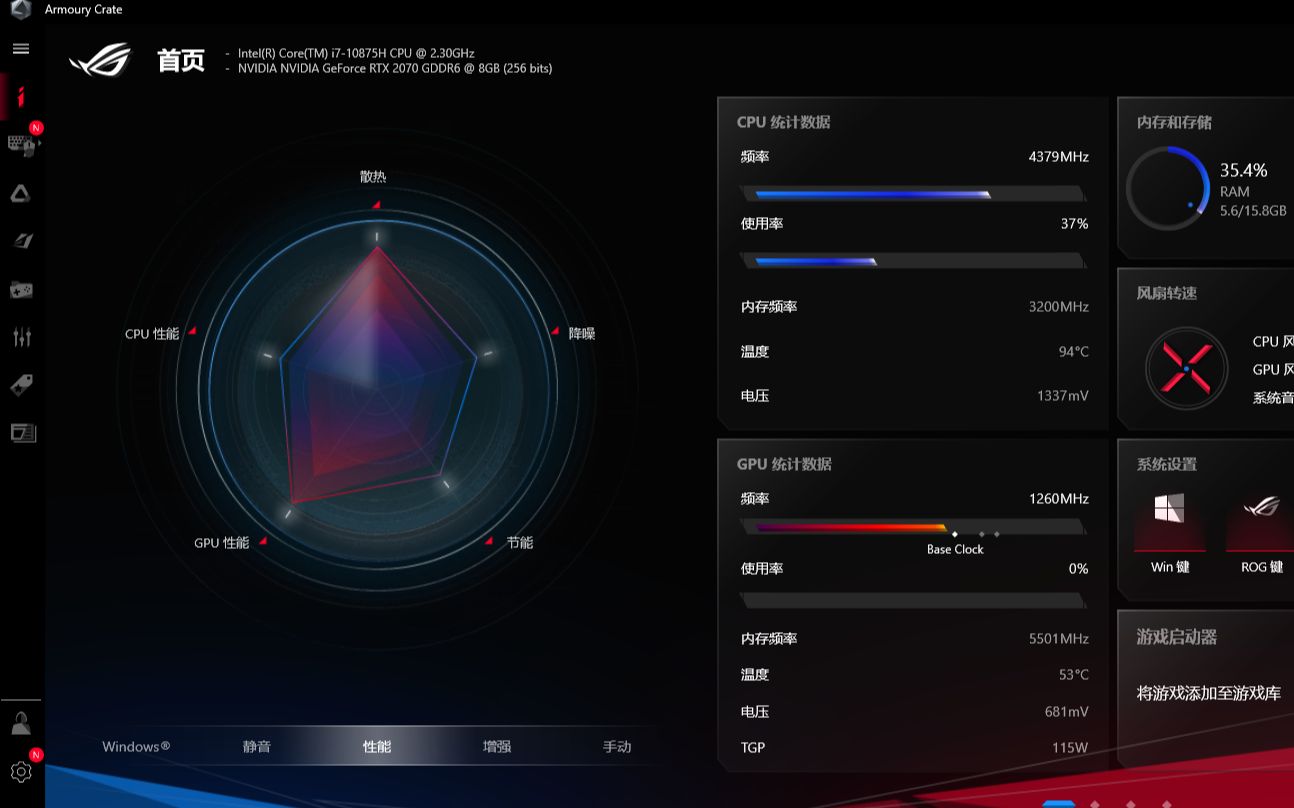Click the 内存和存储 panel title

[1174, 122]
